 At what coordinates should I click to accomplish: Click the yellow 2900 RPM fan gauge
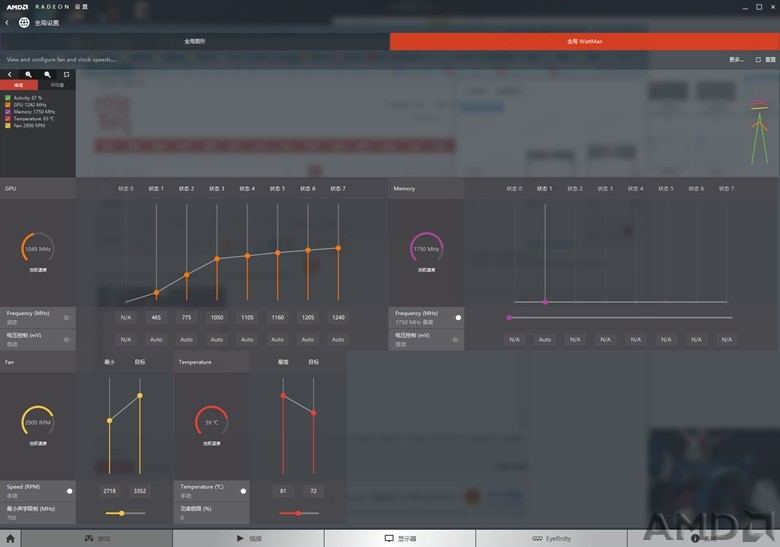coord(38,422)
